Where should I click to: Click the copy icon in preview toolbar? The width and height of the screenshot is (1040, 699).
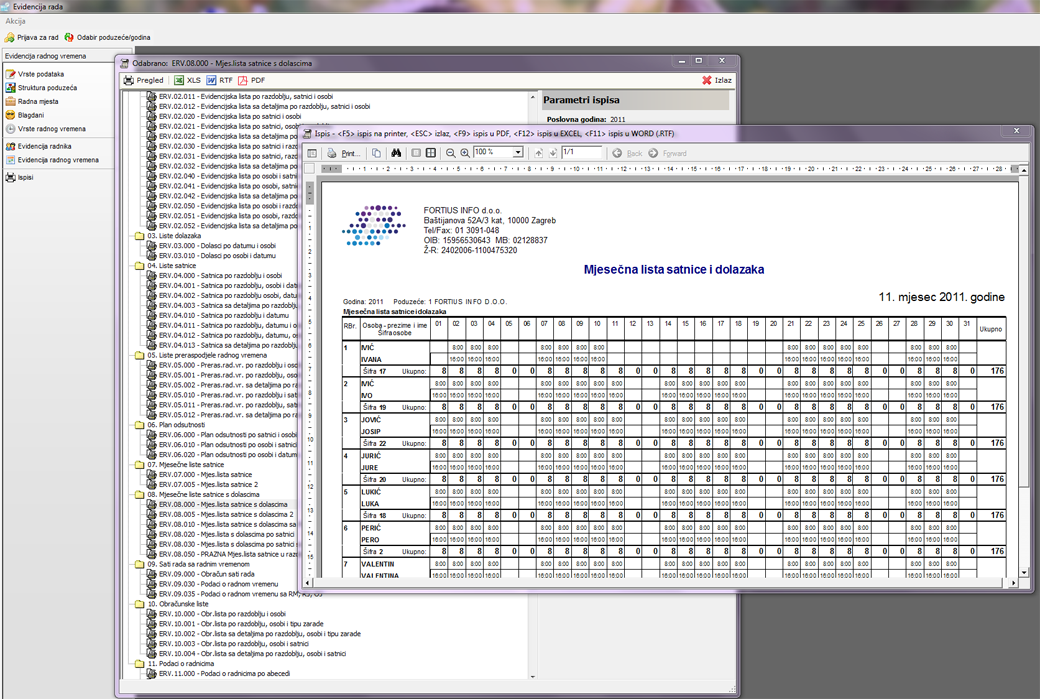click(376, 153)
